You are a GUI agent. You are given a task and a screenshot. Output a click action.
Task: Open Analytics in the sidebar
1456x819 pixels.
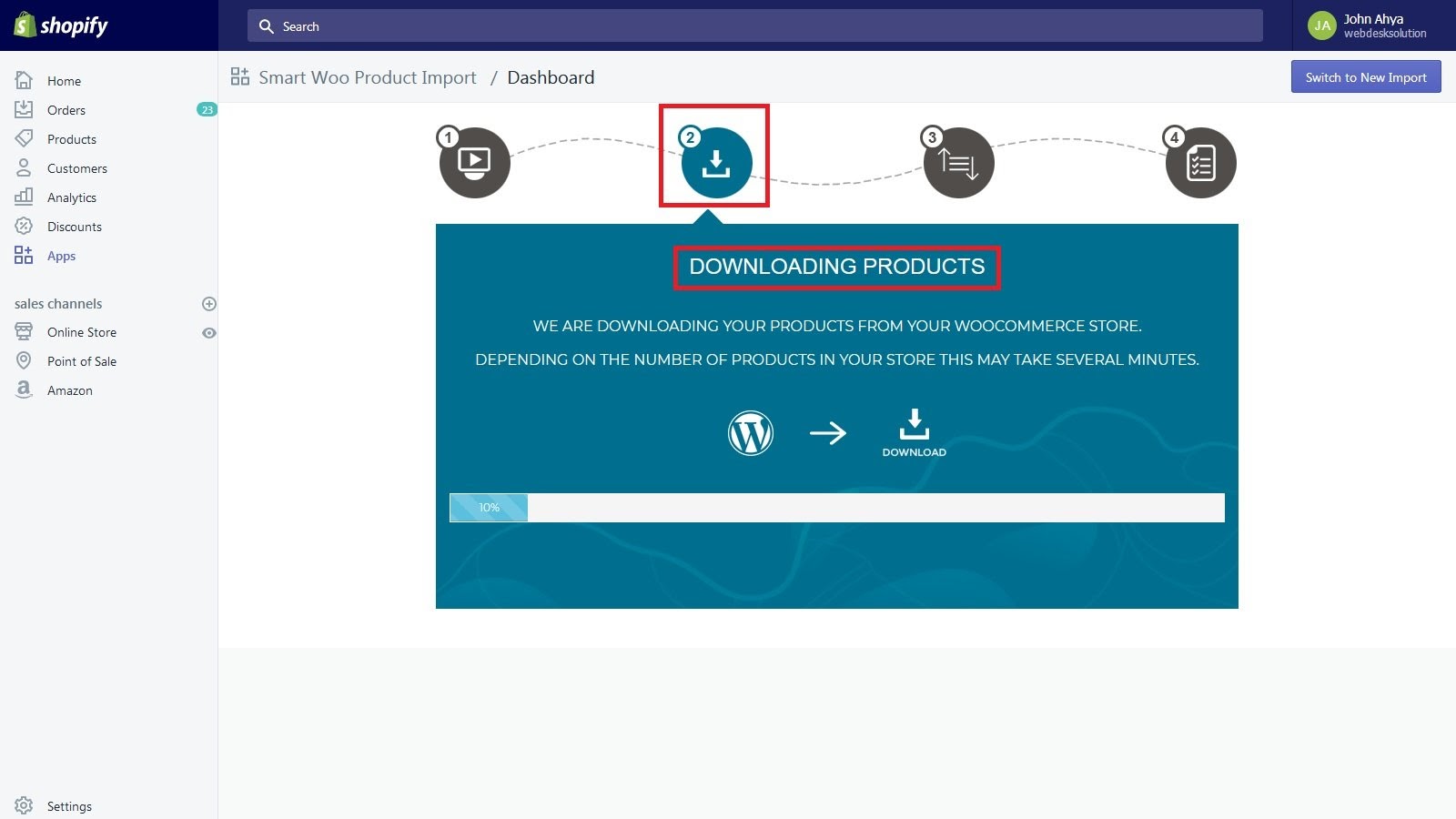pos(72,197)
